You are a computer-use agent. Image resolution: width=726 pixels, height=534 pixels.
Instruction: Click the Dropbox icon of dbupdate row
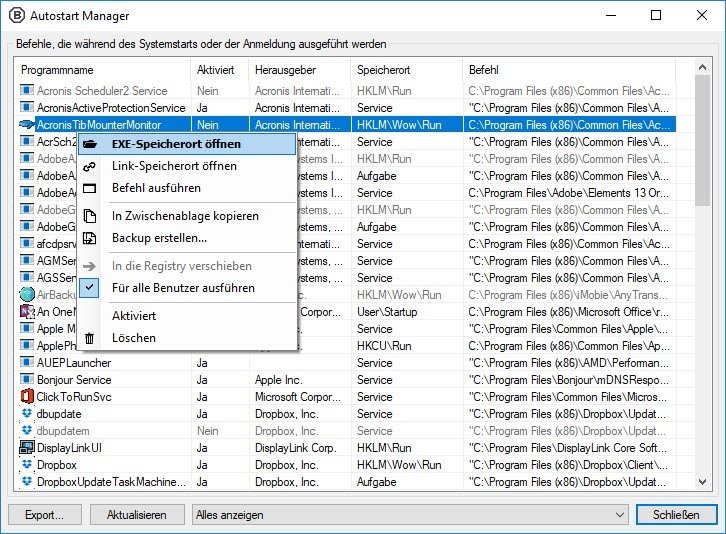27,413
